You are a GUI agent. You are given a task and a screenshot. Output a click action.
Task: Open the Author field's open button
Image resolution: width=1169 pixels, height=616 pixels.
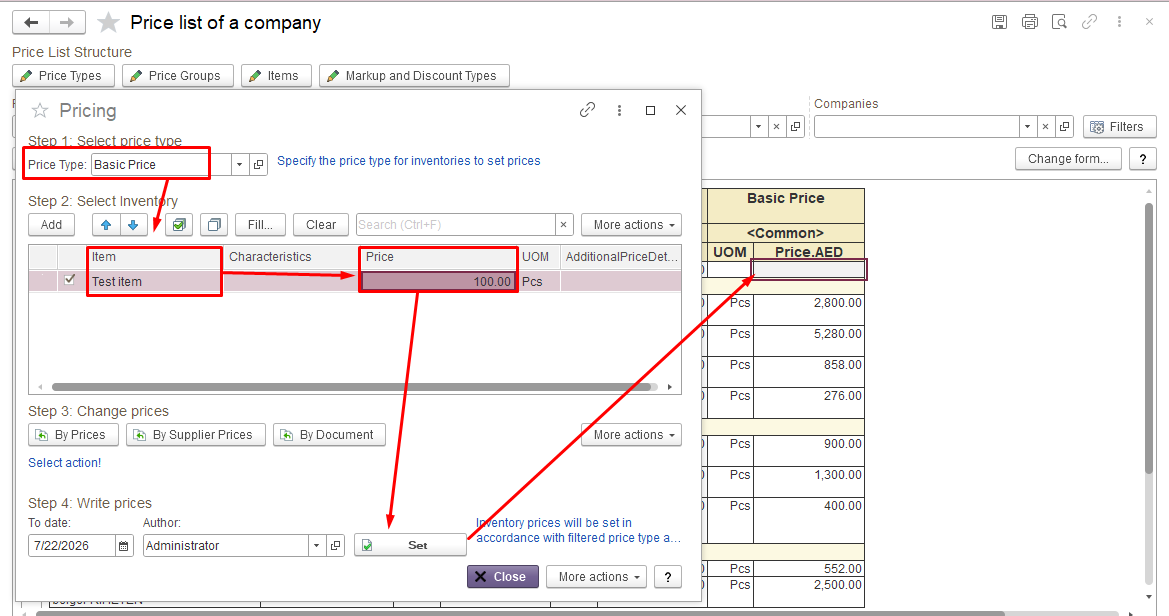click(335, 546)
